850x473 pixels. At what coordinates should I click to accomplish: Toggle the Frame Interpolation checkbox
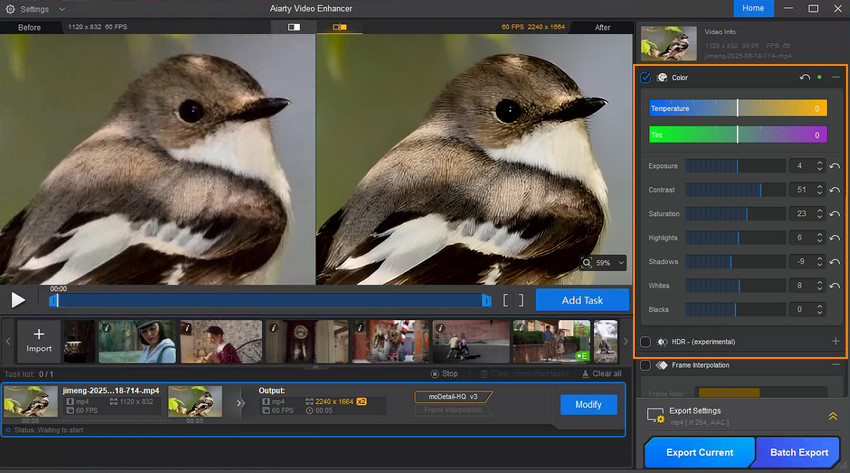coord(646,366)
